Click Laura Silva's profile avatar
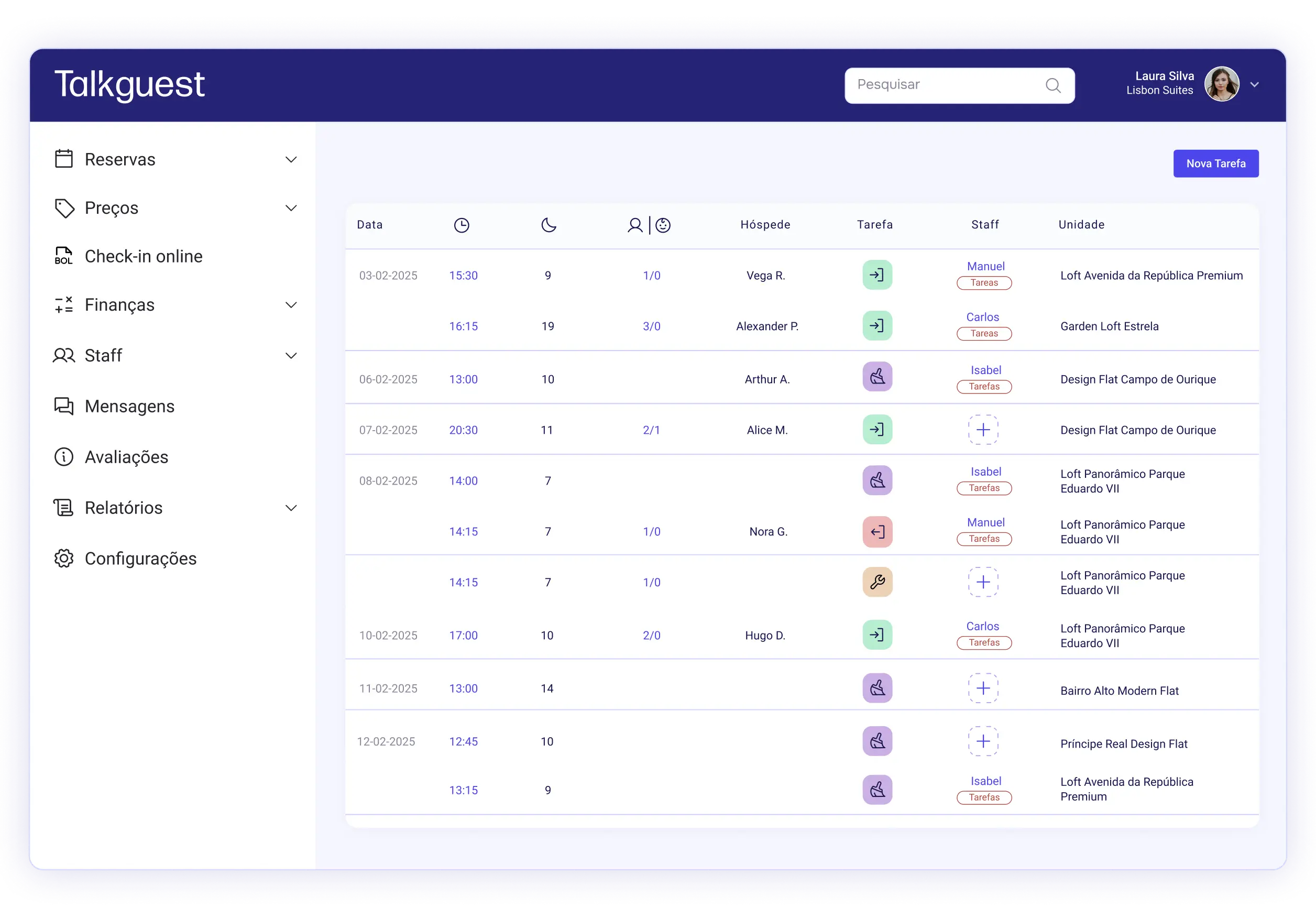This screenshot has height=919, width=1316. pyautogui.click(x=1221, y=84)
